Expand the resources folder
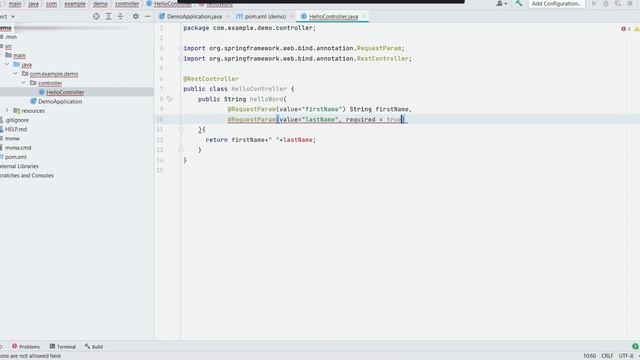 point(7,111)
